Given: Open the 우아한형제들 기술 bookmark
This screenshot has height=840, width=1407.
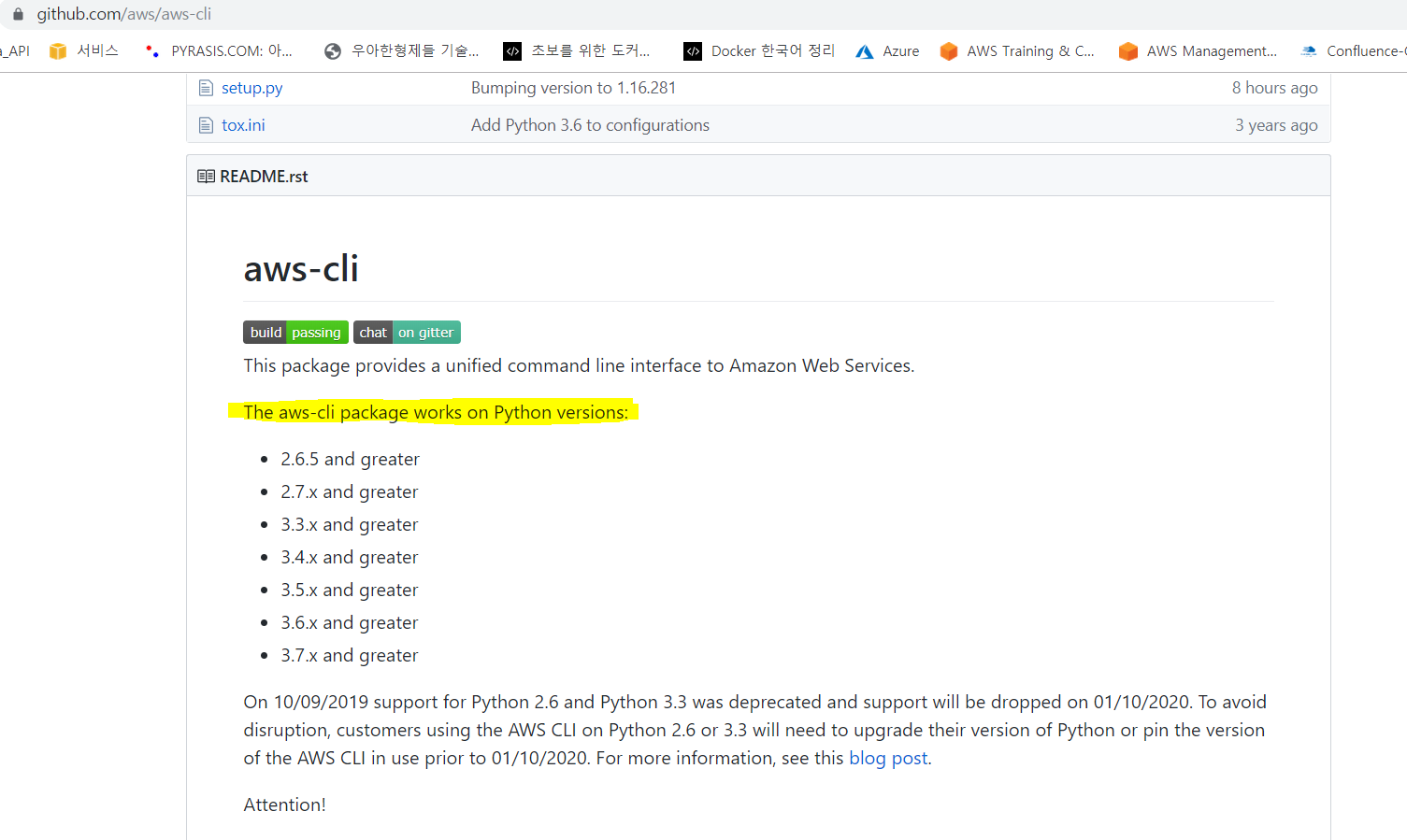Looking at the screenshot, I should coord(401,51).
